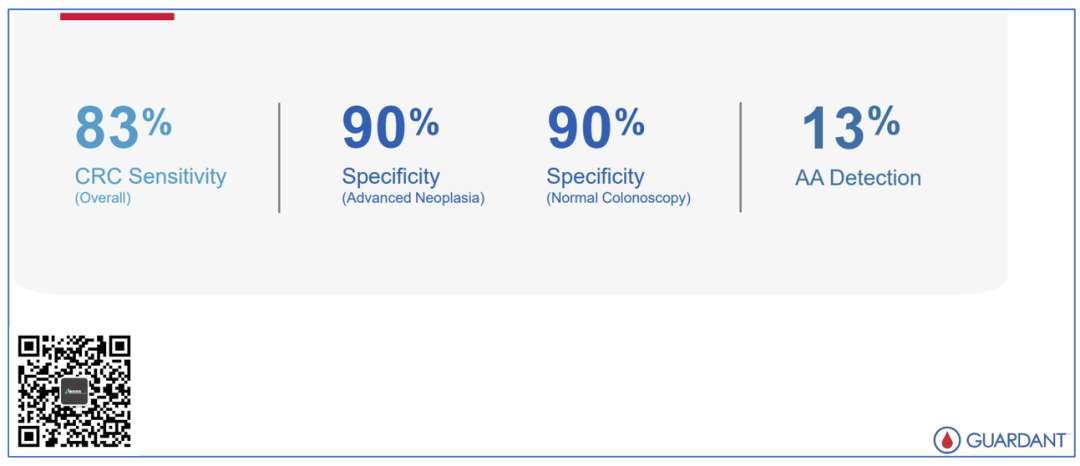Viewport: 1080px width, 466px height.
Task: Select the CRC Sensitivity label
Action: [150, 177]
